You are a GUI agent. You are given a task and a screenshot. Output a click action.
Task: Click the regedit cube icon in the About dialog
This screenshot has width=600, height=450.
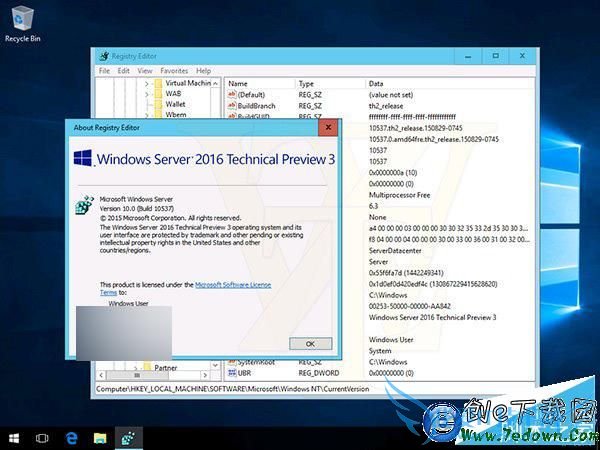point(85,205)
